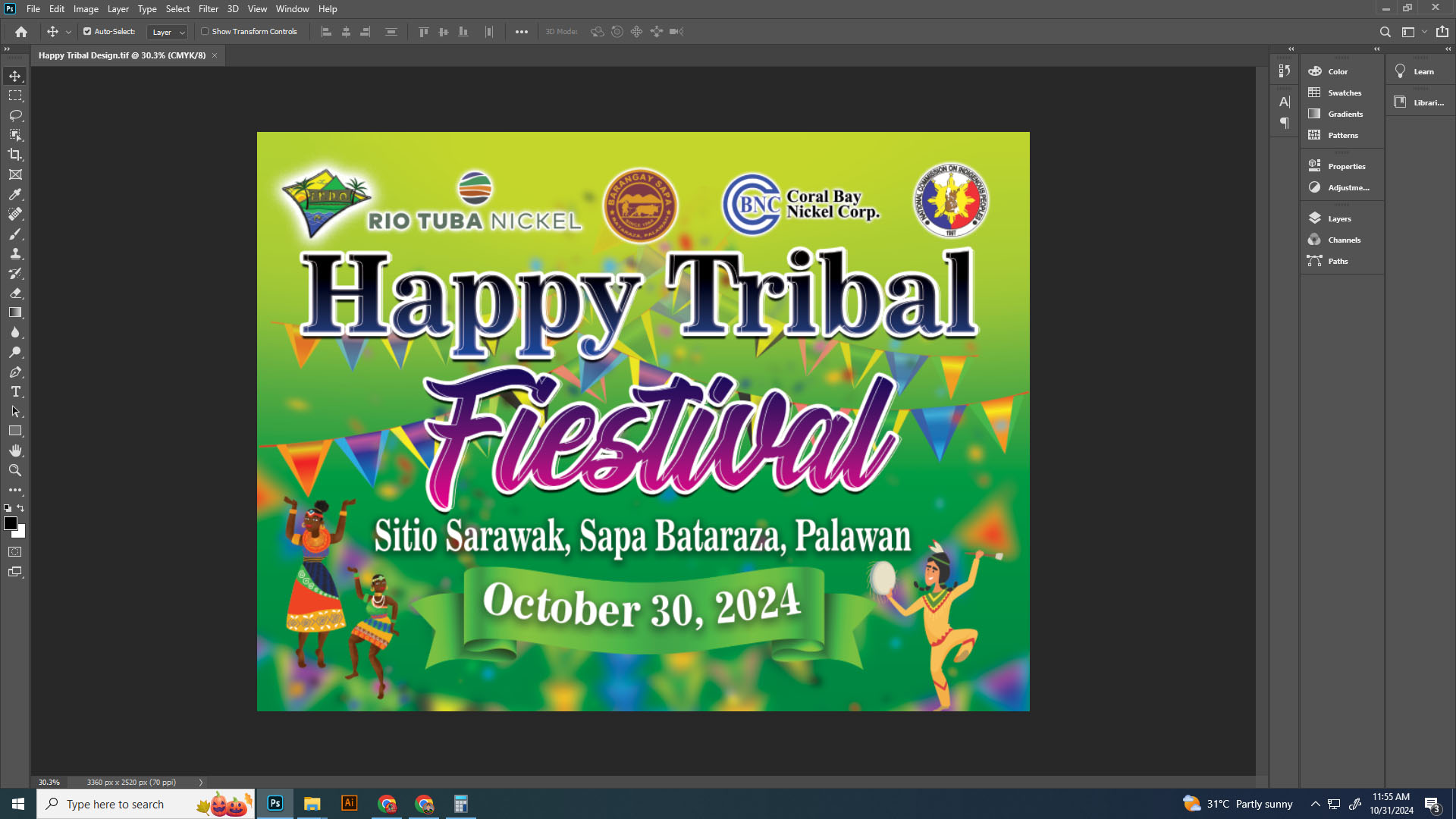The height and width of the screenshot is (819, 1456).
Task: Select the Crop tool
Action: (15, 155)
